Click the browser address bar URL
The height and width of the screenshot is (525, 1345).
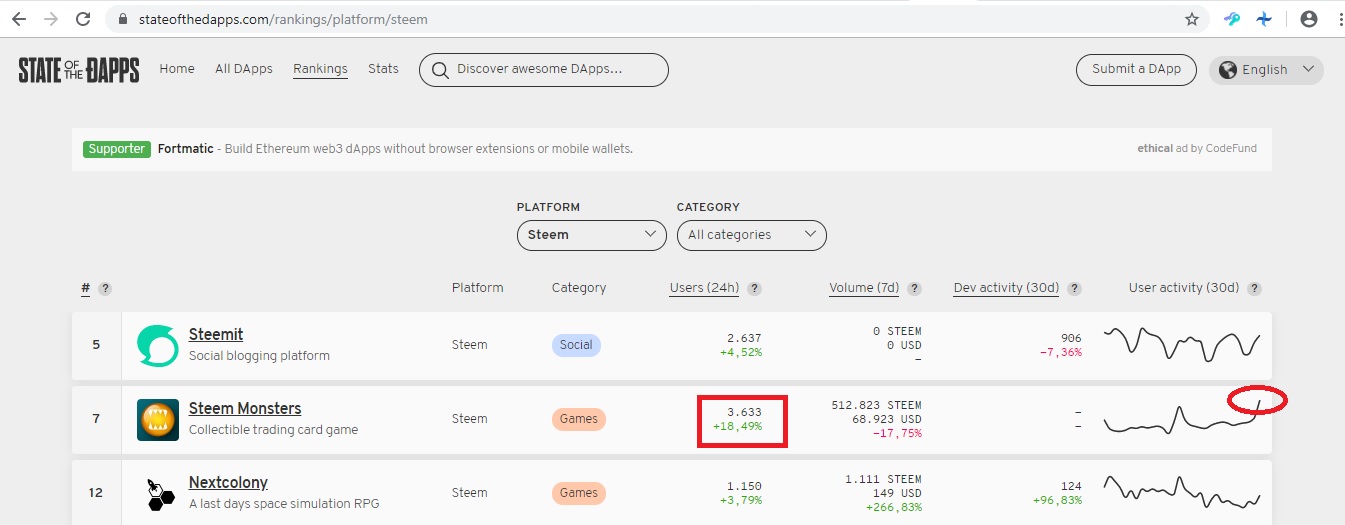tap(281, 19)
